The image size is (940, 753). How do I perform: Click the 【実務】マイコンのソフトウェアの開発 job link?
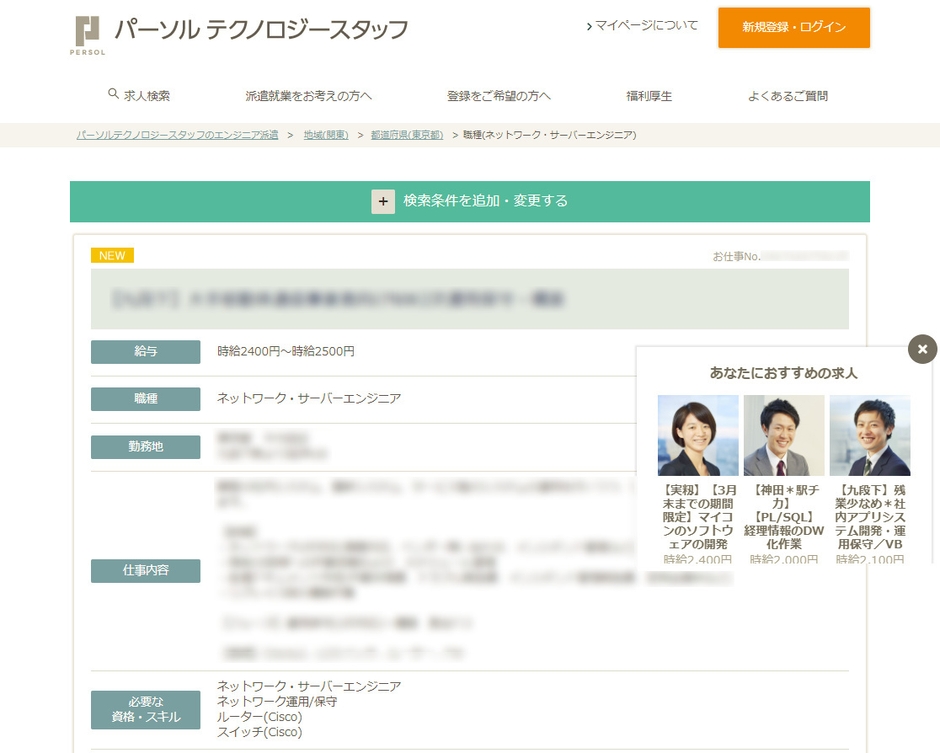pyautogui.click(x=697, y=517)
